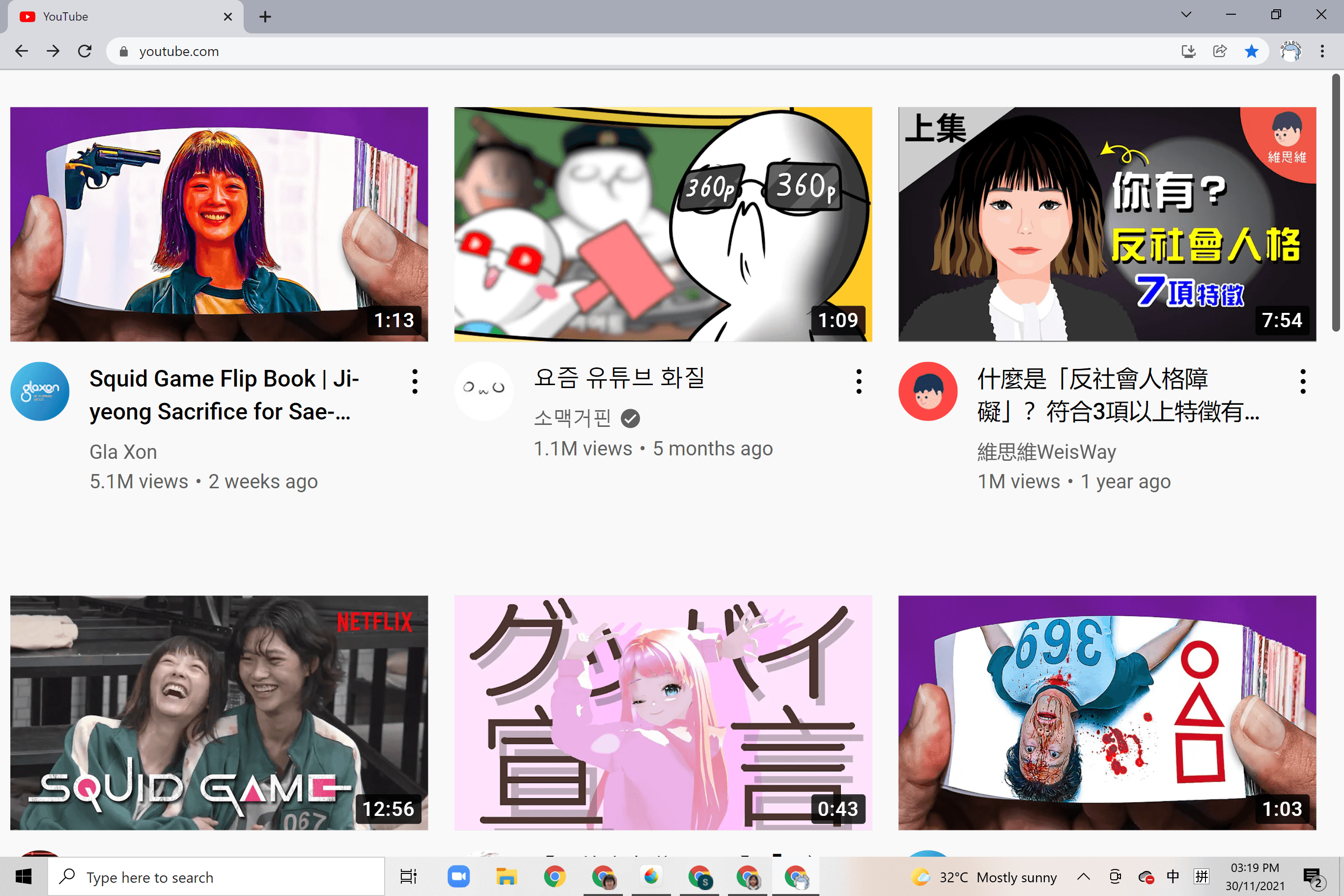This screenshot has height=896, width=1344.
Task: Open the Squid Game Flip Book video title
Action: [x=224, y=394]
